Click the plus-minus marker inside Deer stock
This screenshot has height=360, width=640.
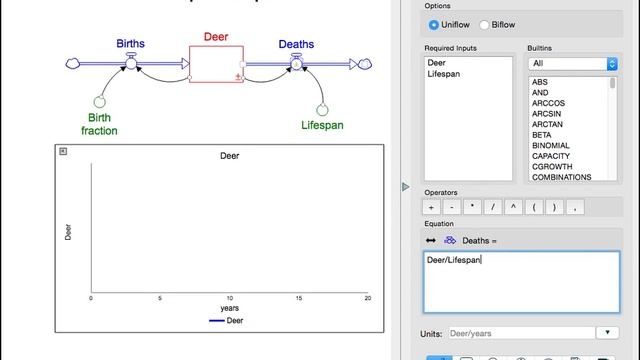click(x=238, y=77)
